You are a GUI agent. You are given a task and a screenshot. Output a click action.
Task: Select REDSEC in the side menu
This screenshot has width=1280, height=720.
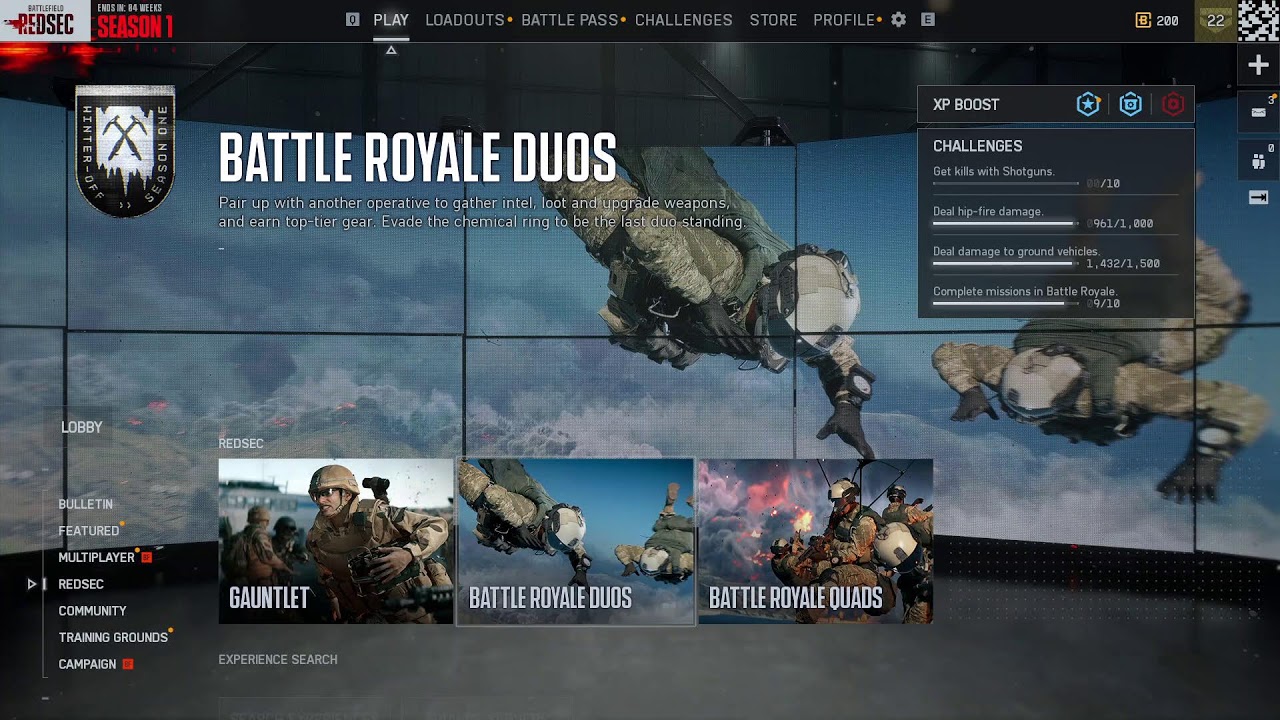pyautogui.click(x=81, y=584)
